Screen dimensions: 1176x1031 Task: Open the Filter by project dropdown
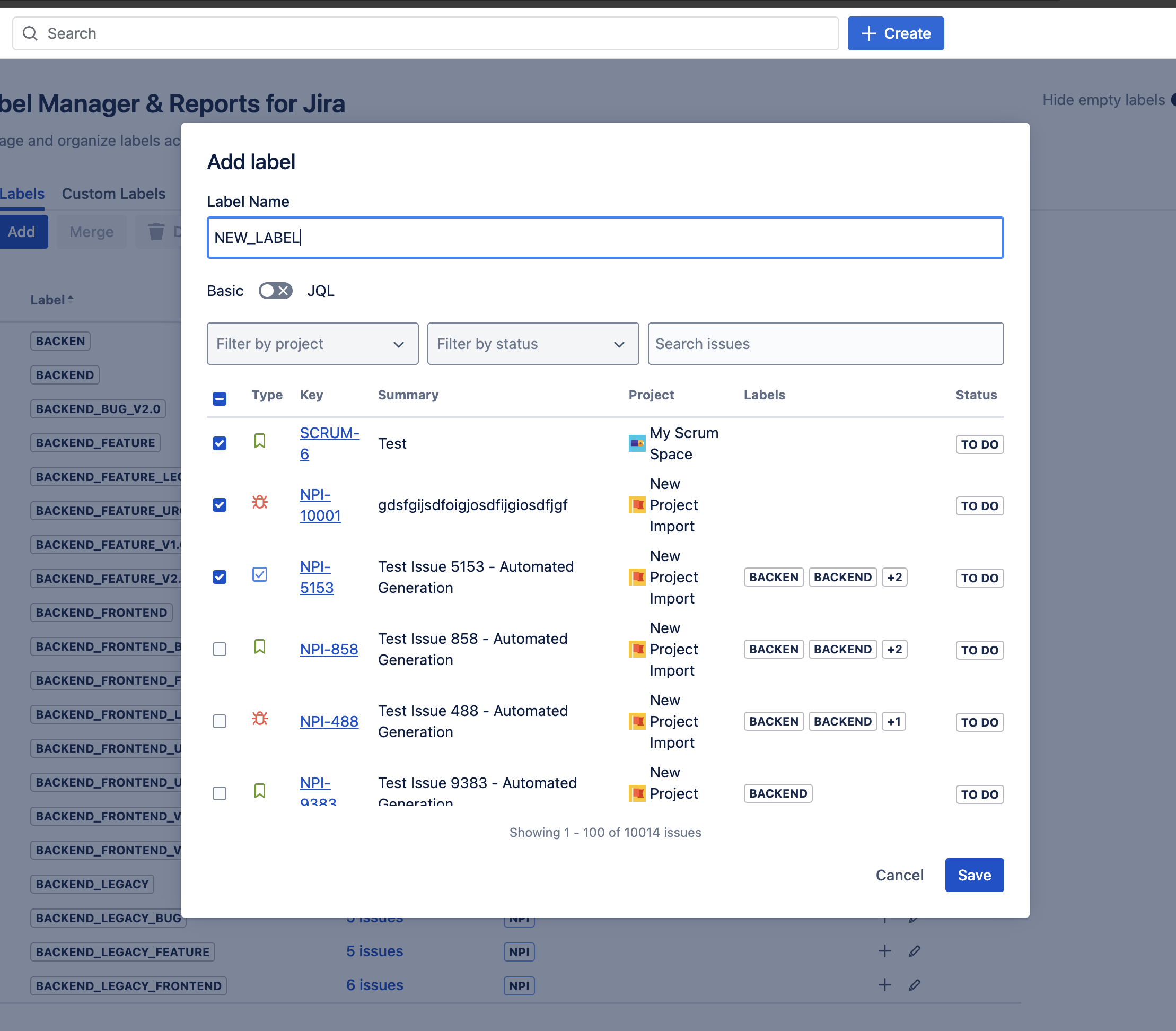tap(312, 344)
